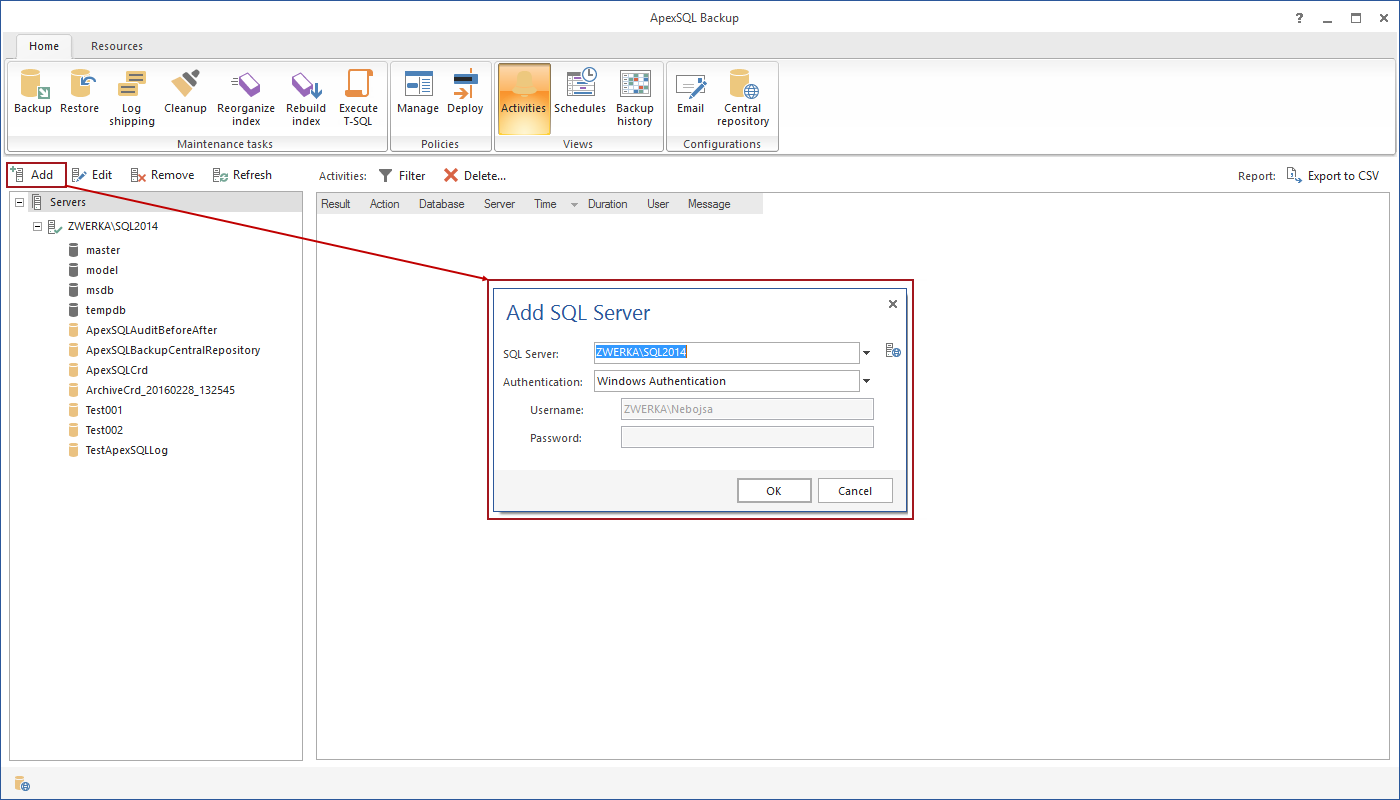Open the Authentication dropdown arrow
The width and height of the screenshot is (1400, 800).
[x=866, y=381]
